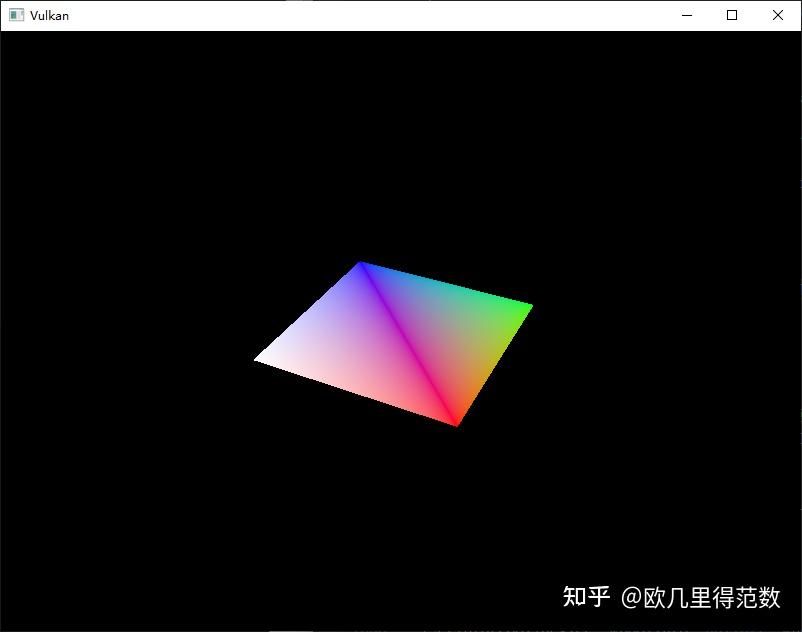Click the Vulkan title text
802x632 pixels.
tap(48, 15)
